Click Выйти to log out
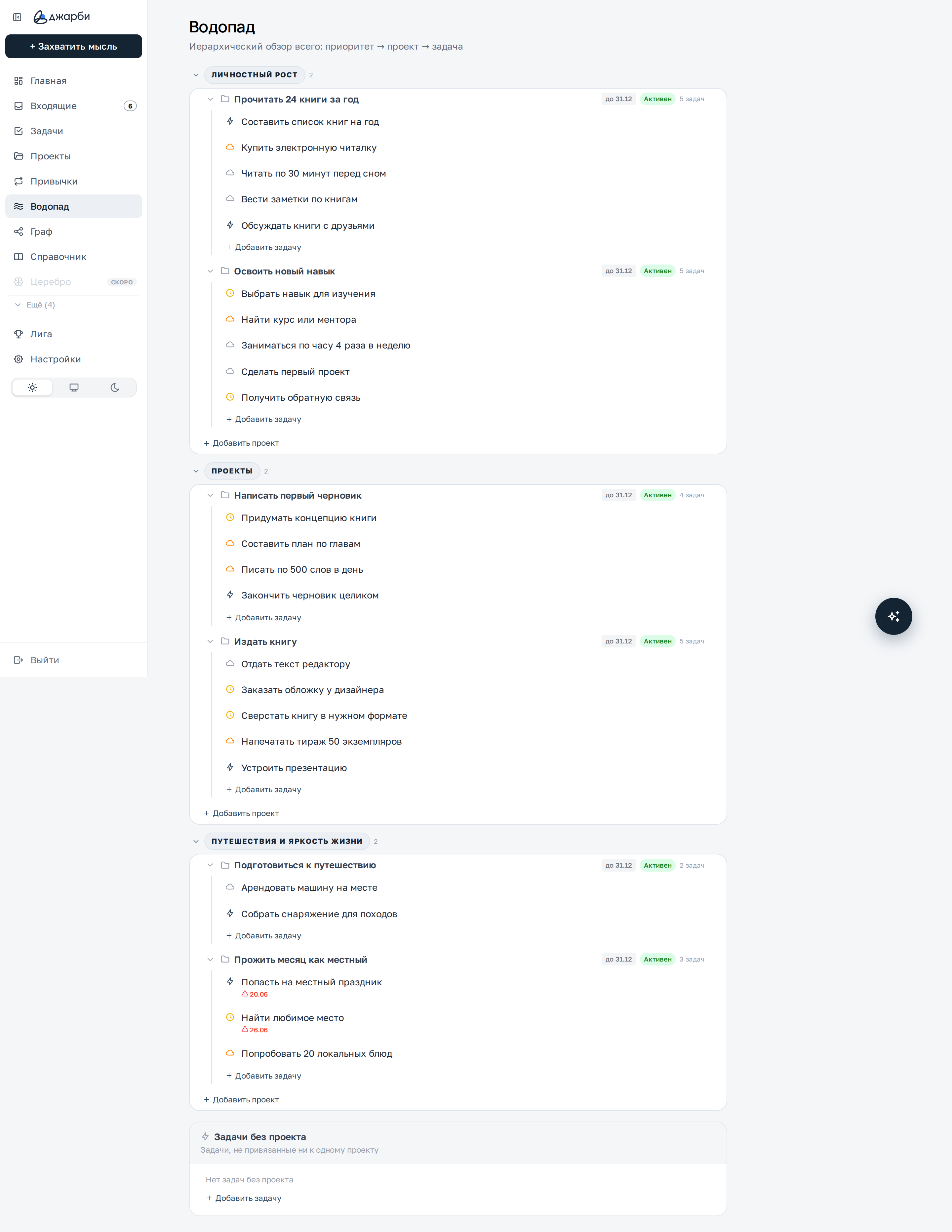952x1232 pixels. click(x=73, y=660)
